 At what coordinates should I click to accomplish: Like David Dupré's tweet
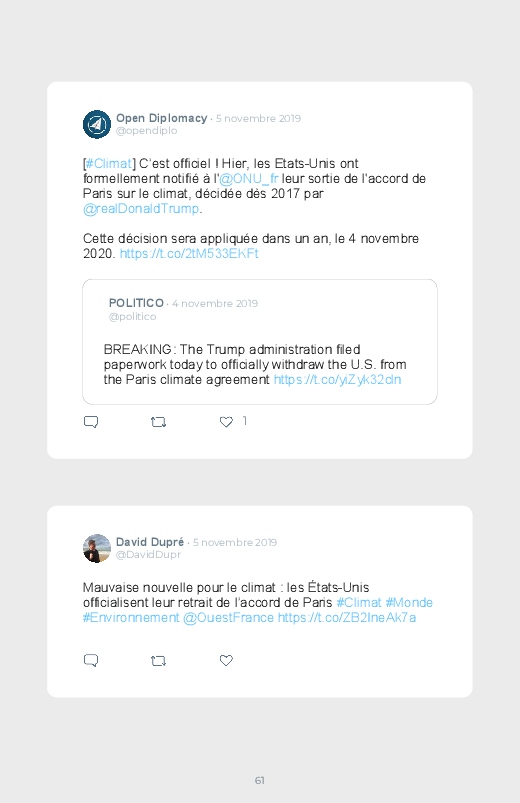(226, 660)
